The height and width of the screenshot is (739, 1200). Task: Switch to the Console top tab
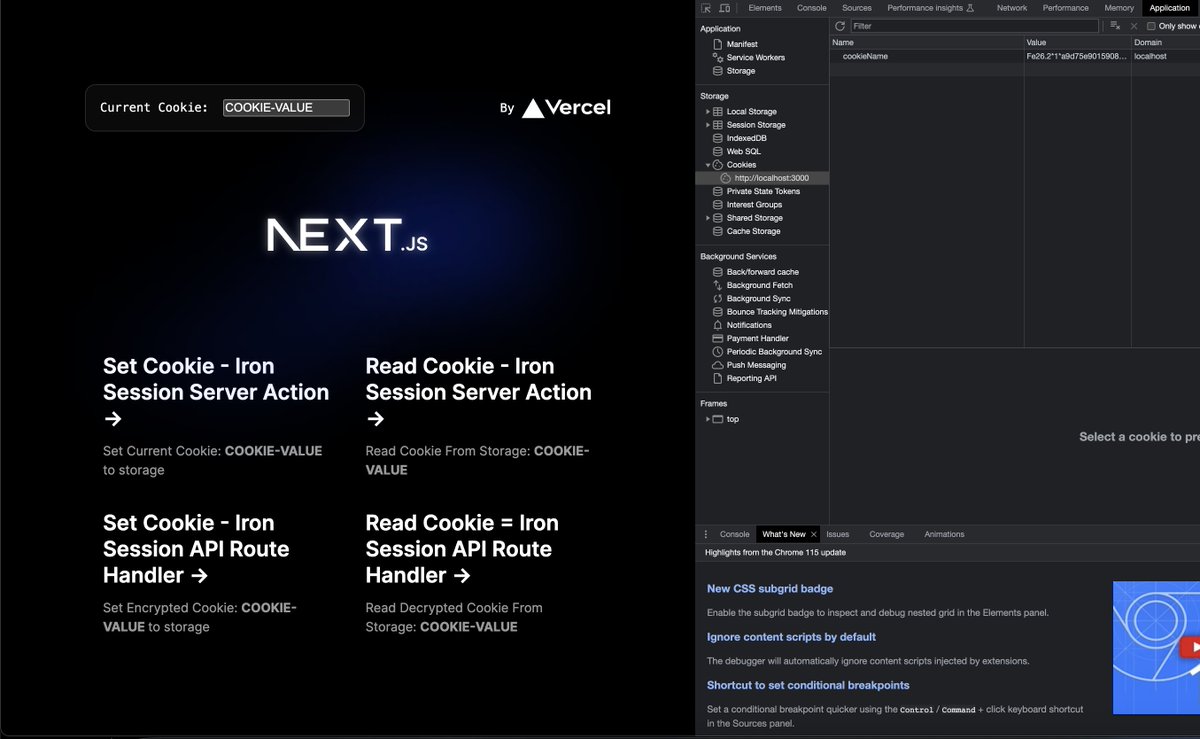click(x=812, y=8)
